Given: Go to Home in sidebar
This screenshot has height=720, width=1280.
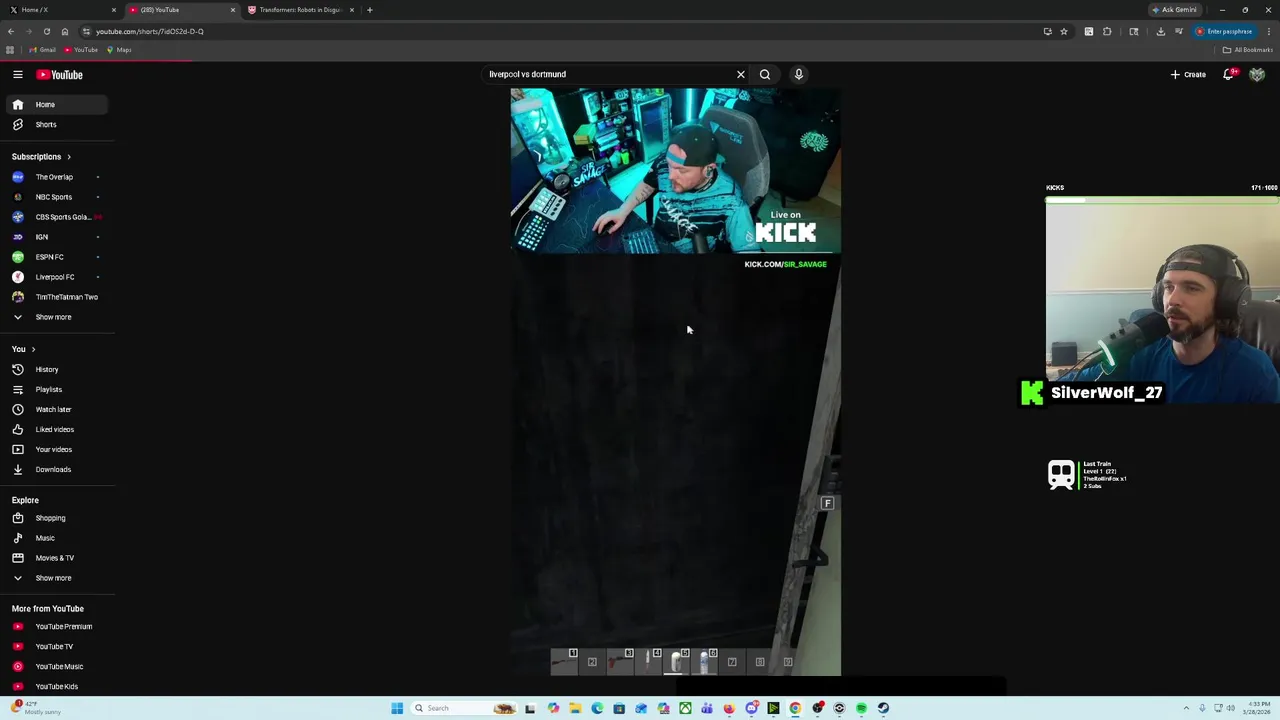Looking at the screenshot, I should [x=58, y=104].
